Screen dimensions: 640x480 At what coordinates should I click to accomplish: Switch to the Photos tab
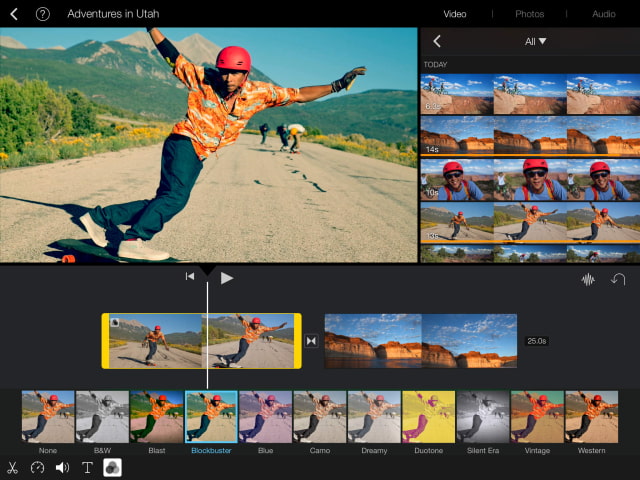(x=529, y=14)
